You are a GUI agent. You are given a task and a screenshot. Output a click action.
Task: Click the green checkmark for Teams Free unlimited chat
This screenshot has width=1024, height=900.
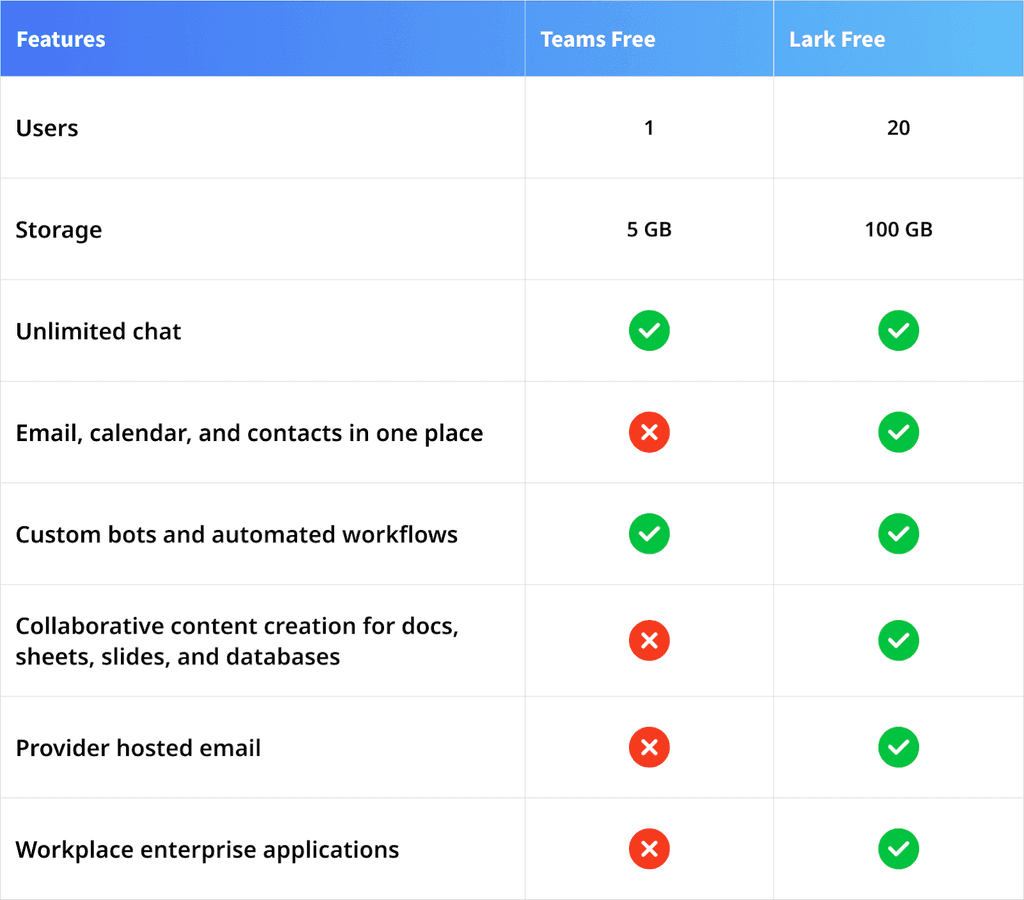pos(649,330)
